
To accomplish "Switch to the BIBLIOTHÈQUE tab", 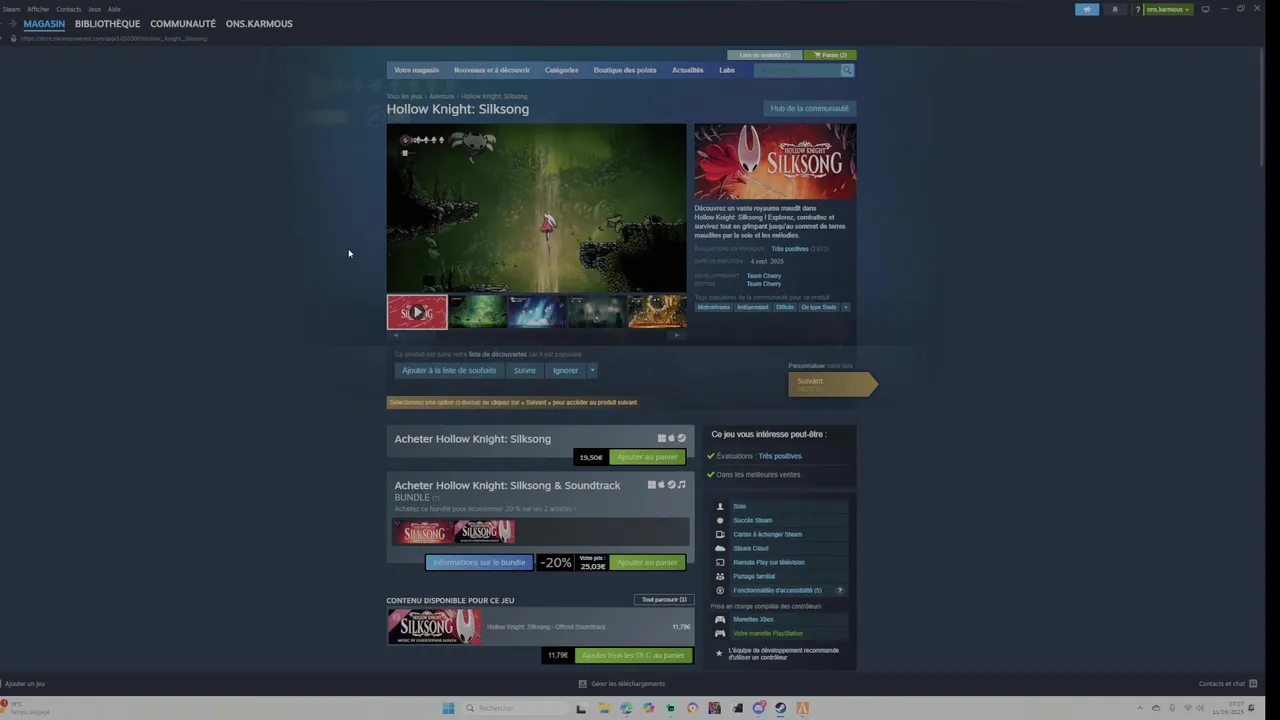I will [x=107, y=24].
